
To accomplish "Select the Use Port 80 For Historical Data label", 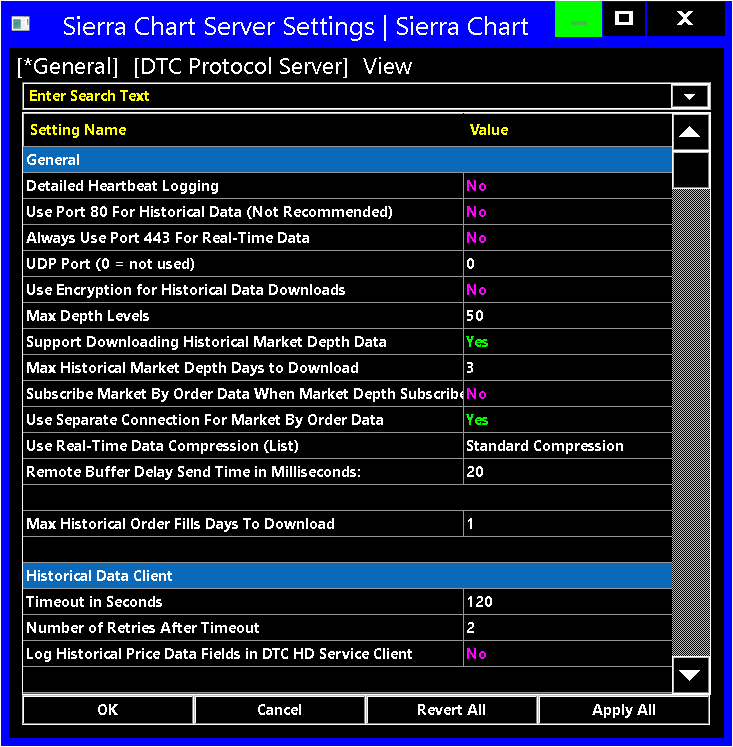I will click(210, 212).
